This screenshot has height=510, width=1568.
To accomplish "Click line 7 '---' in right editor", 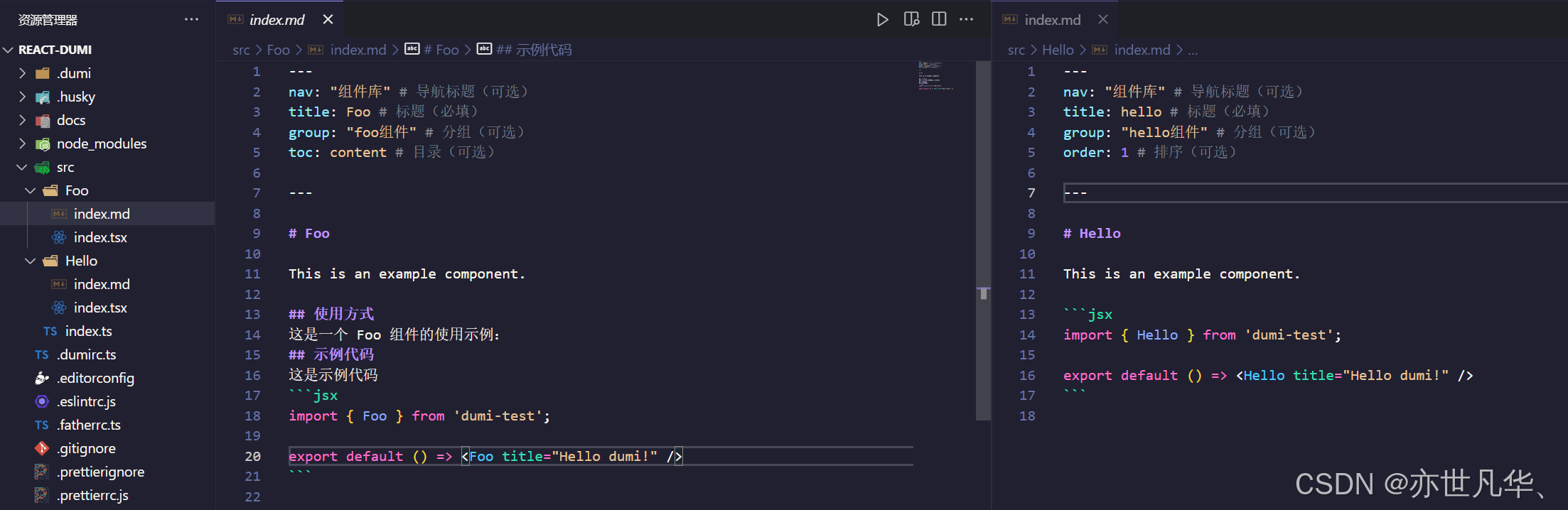I will [x=1075, y=192].
